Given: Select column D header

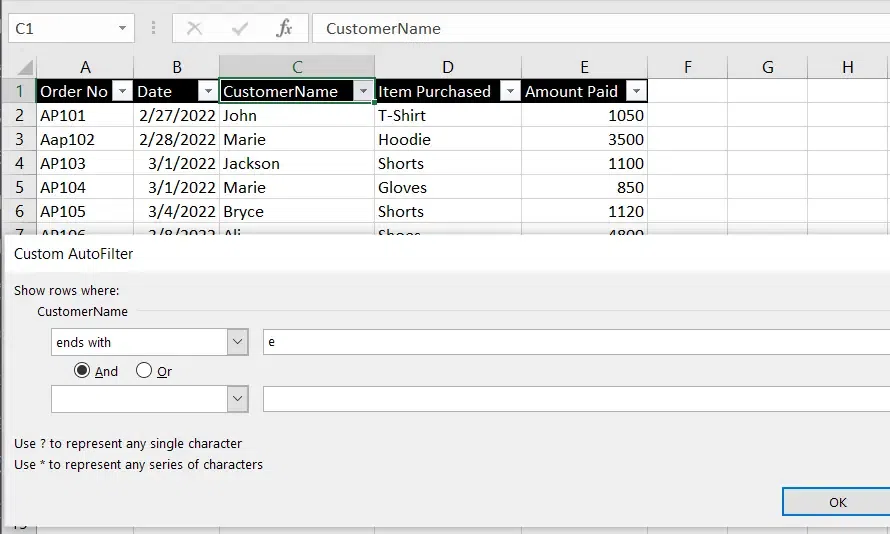Looking at the screenshot, I should pyautogui.click(x=448, y=68).
